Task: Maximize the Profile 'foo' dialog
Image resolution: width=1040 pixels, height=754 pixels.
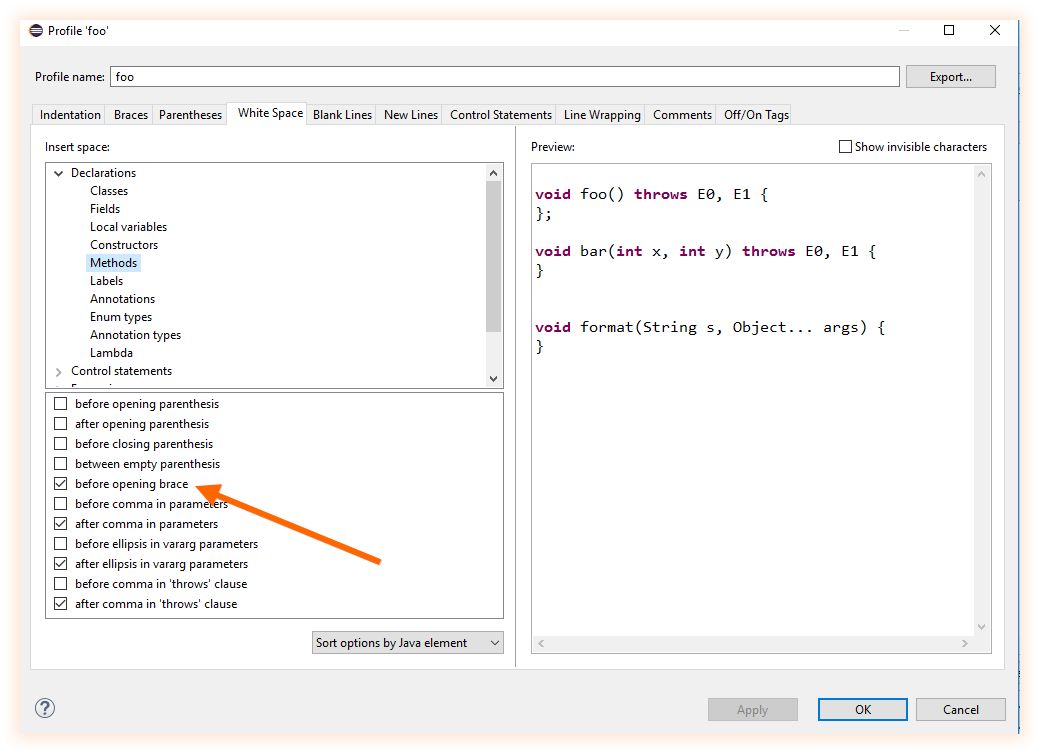Action: (x=948, y=31)
